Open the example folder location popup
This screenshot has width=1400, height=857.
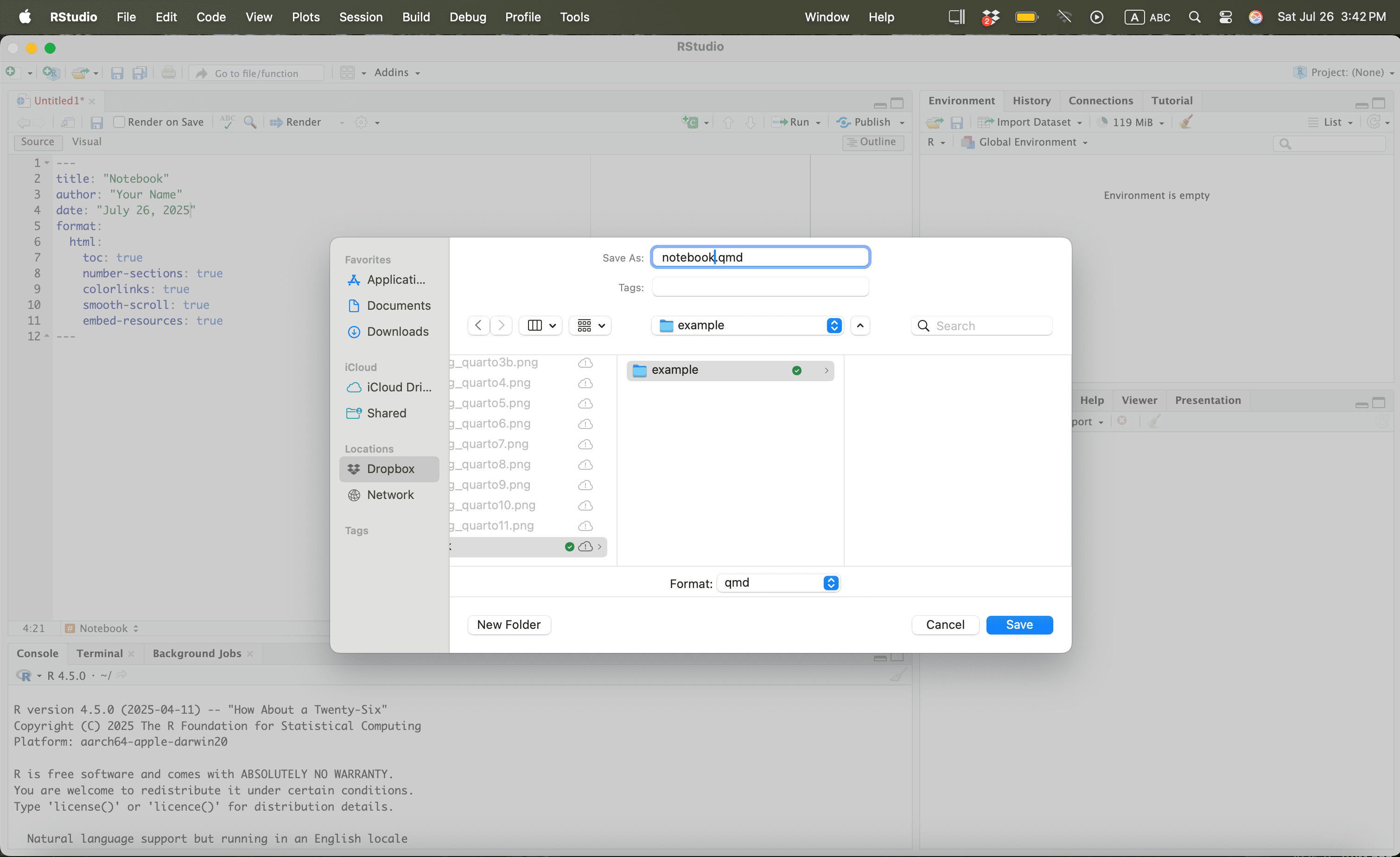click(747, 326)
